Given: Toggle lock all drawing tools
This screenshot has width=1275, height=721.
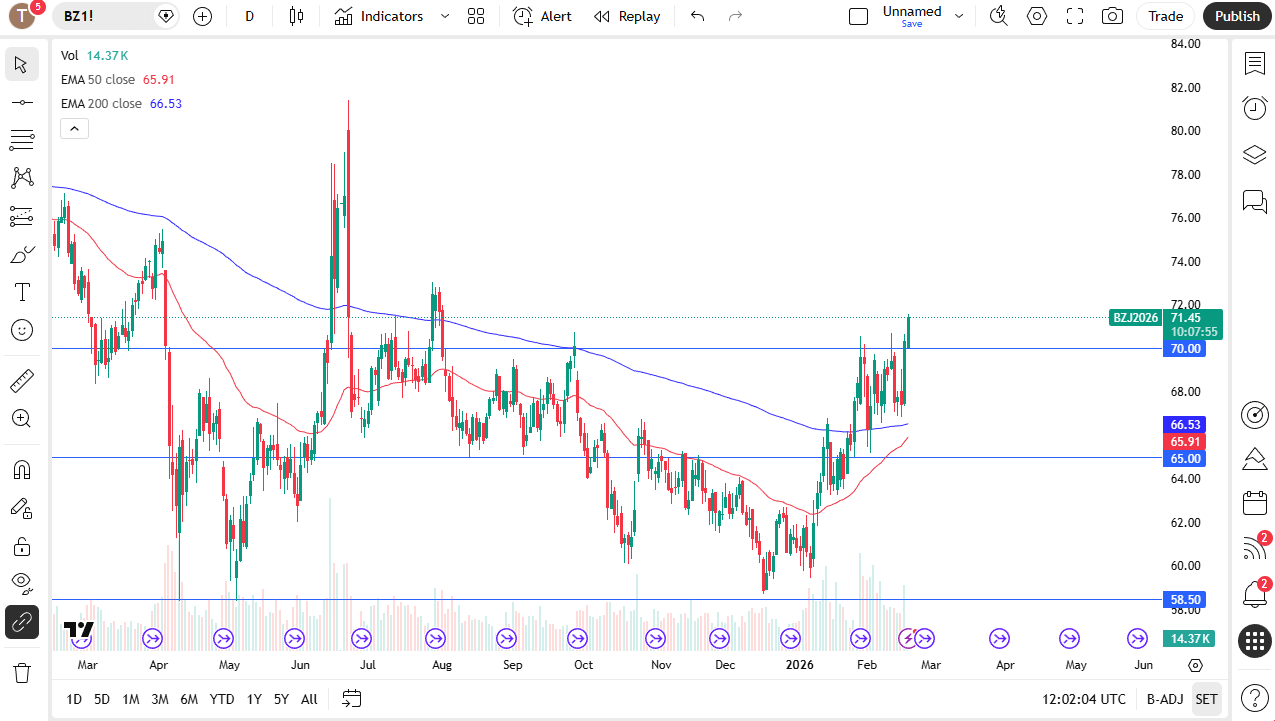Looking at the screenshot, I should pyautogui.click(x=22, y=546).
